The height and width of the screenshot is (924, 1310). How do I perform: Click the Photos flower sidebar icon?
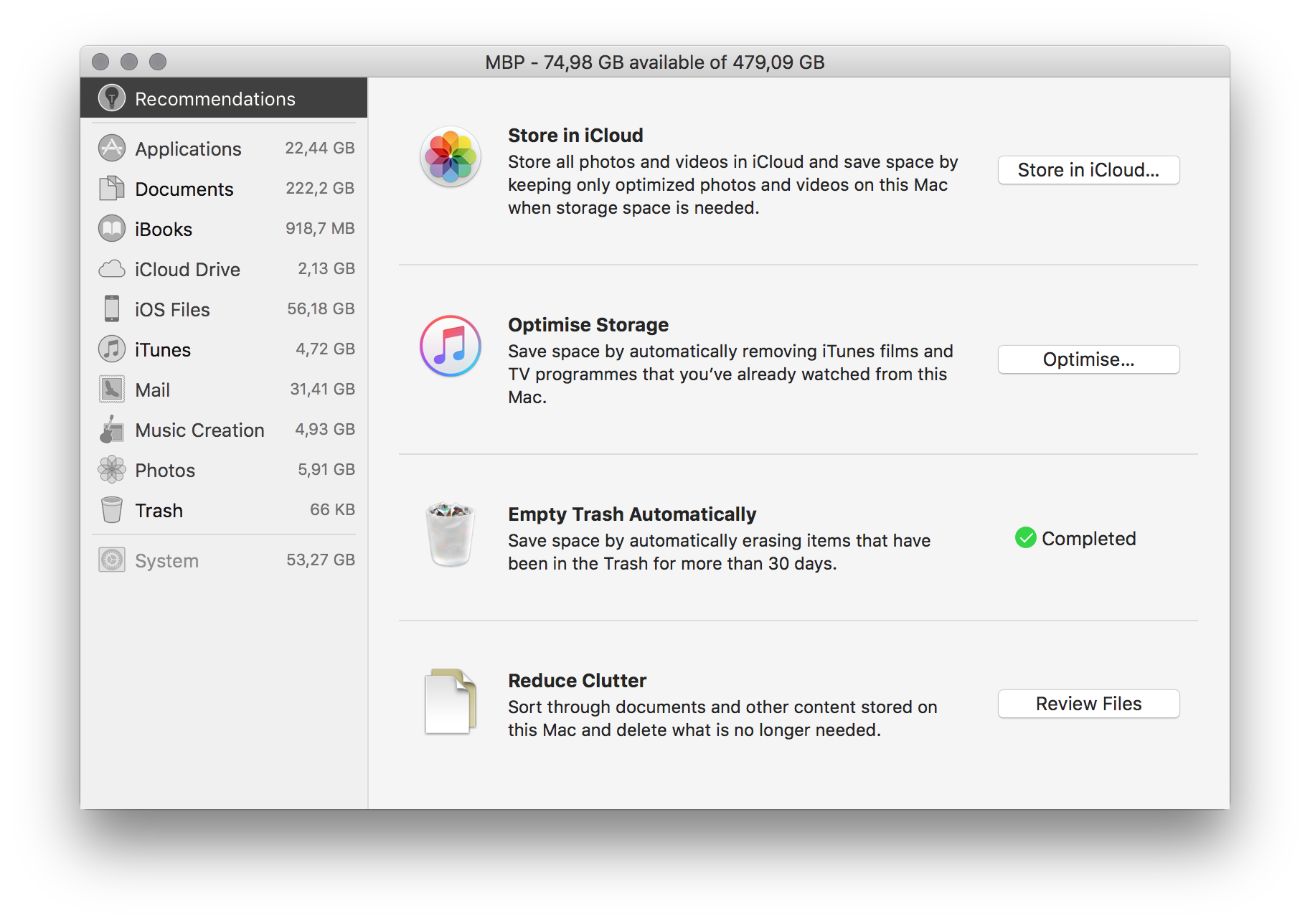[x=112, y=469]
